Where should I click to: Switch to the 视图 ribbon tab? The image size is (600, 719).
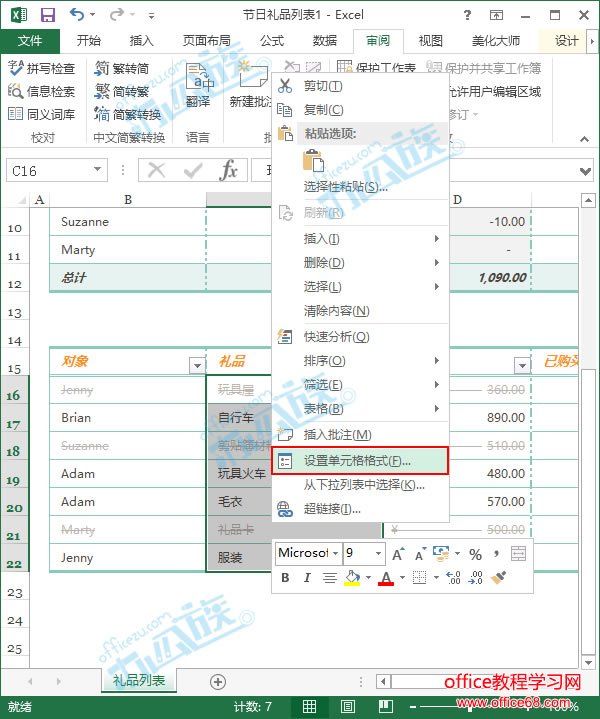[x=431, y=41]
